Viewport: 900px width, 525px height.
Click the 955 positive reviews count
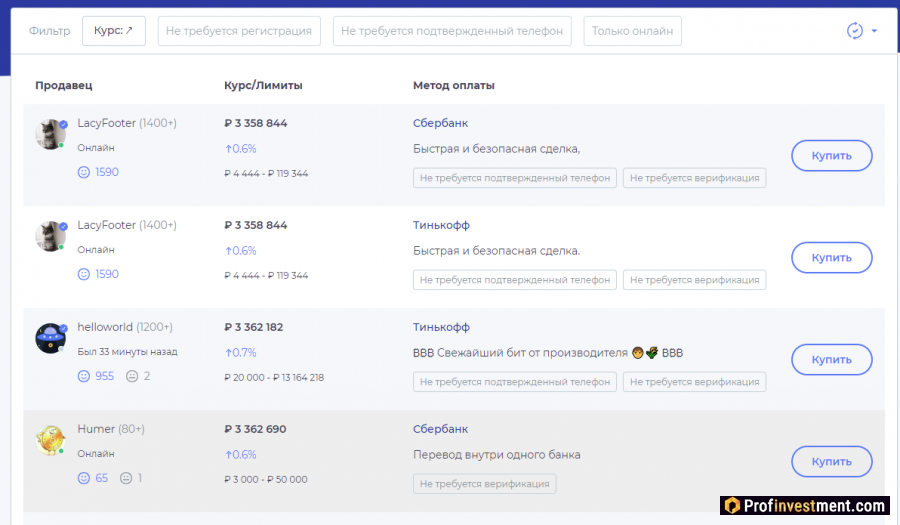(x=104, y=376)
